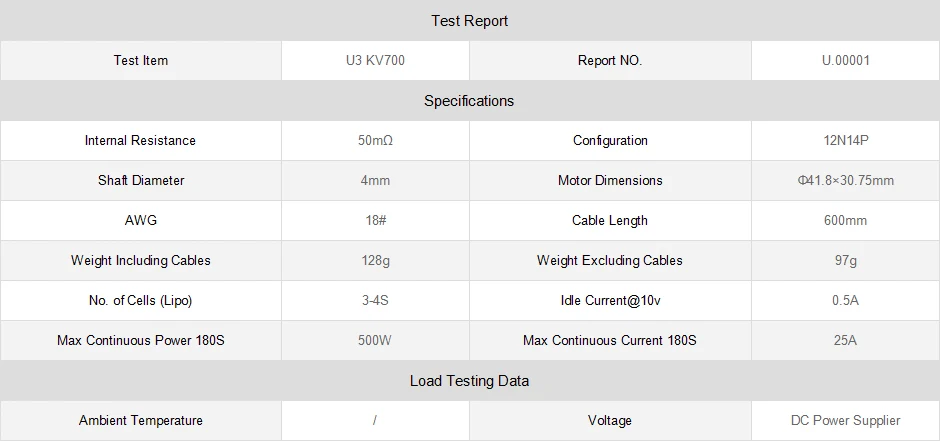Click the report number U.00001 cell
This screenshot has width=940, height=441.
coord(845,60)
